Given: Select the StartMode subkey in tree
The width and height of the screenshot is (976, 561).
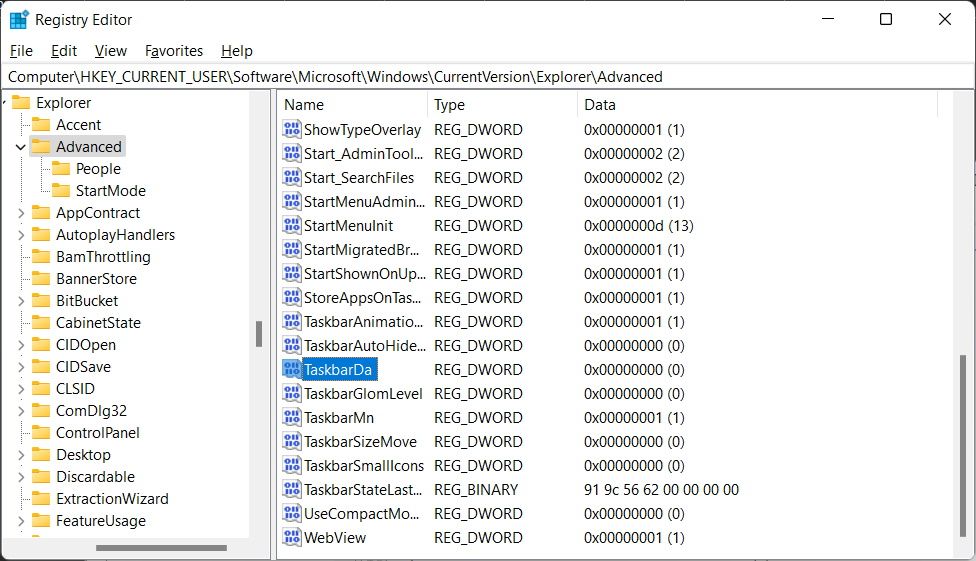Looking at the screenshot, I should [x=110, y=191].
